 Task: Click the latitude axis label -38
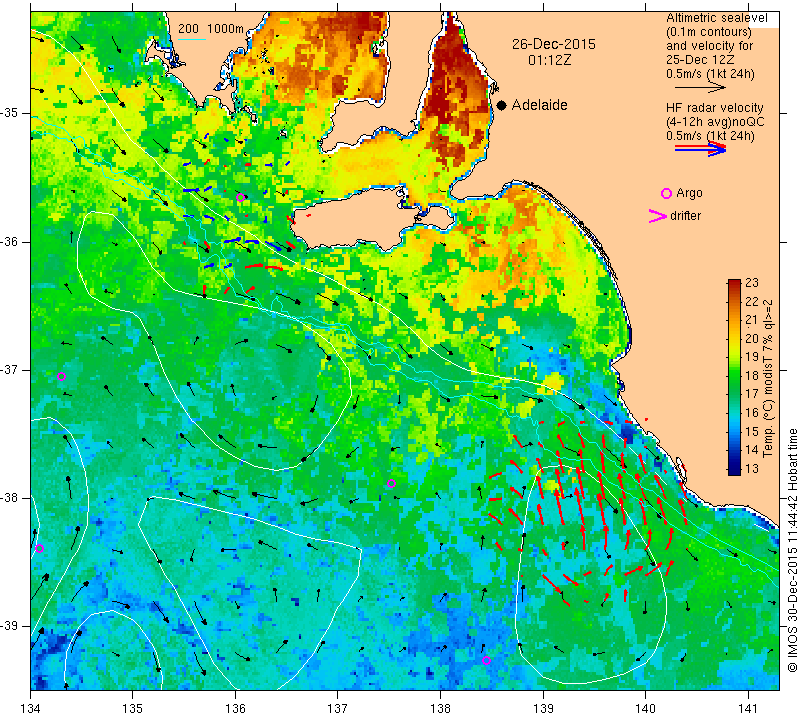[10, 498]
